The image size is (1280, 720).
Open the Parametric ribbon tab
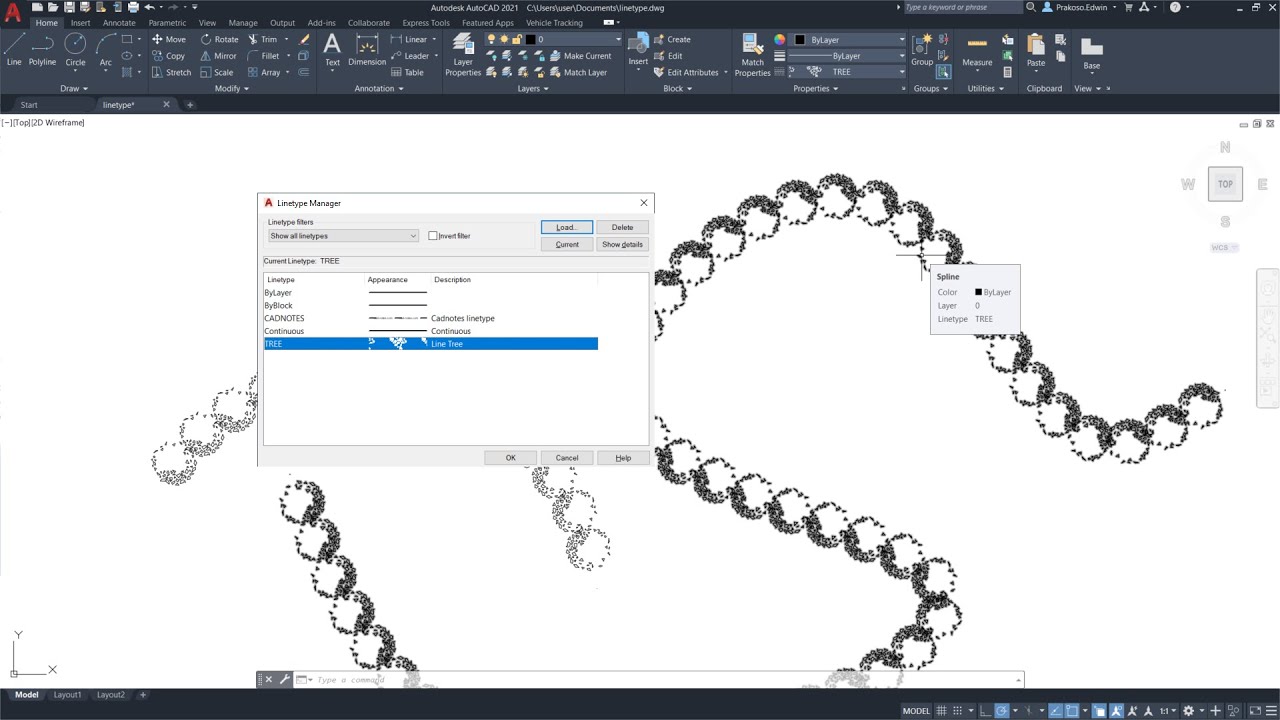pyautogui.click(x=167, y=23)
